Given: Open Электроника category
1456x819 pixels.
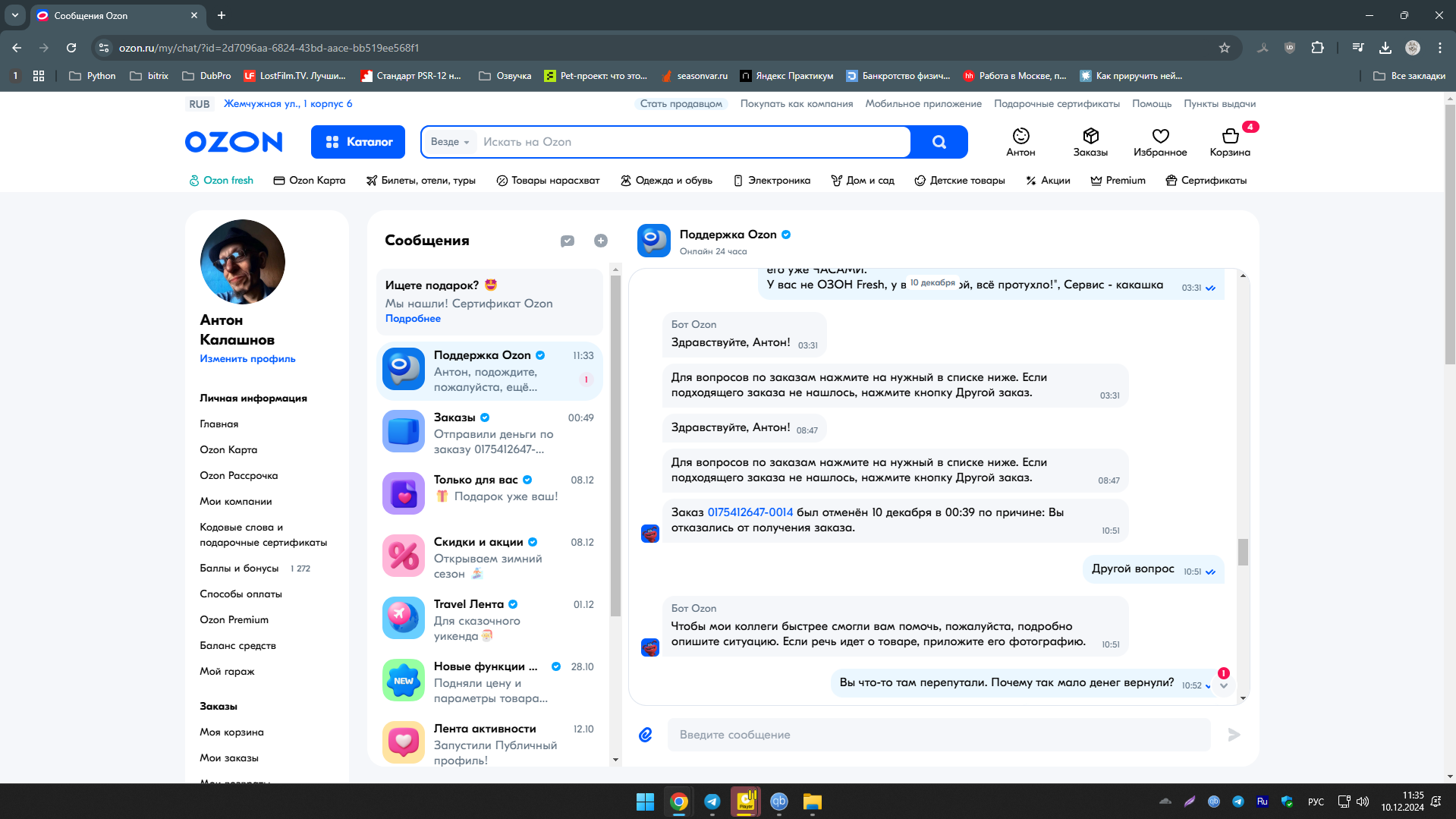Looking at the screenshot, I should (x=772, y=181).
